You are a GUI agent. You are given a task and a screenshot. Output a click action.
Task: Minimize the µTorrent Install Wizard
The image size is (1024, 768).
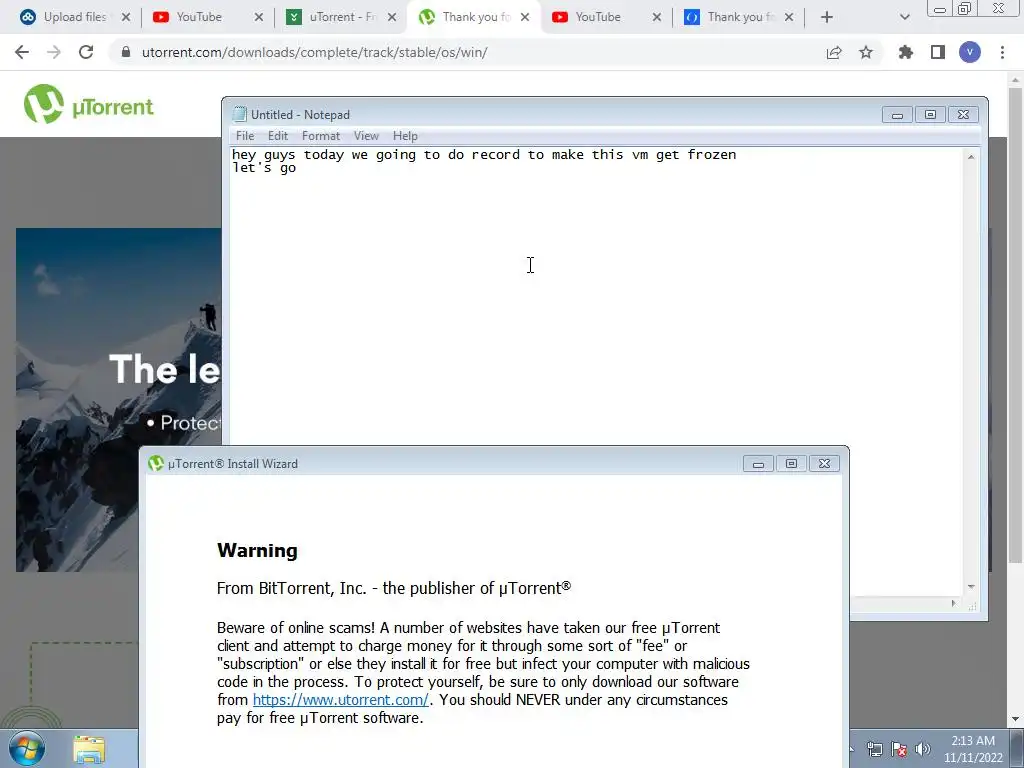coord(758,464)
